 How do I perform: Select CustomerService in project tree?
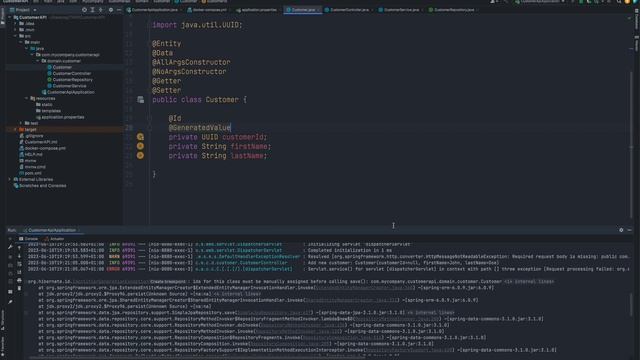(67, 86)
